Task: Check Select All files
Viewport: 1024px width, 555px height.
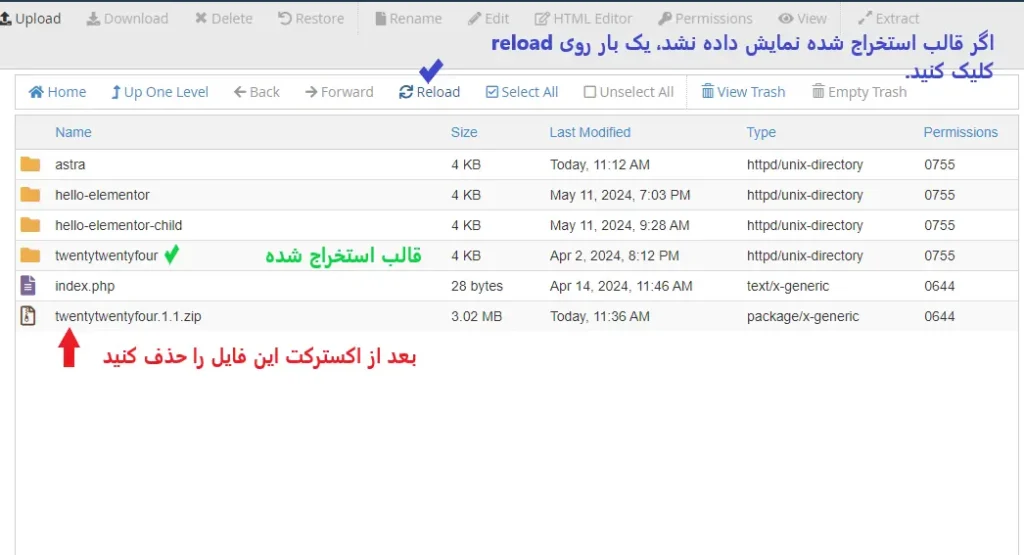Action: click(522, 92)
